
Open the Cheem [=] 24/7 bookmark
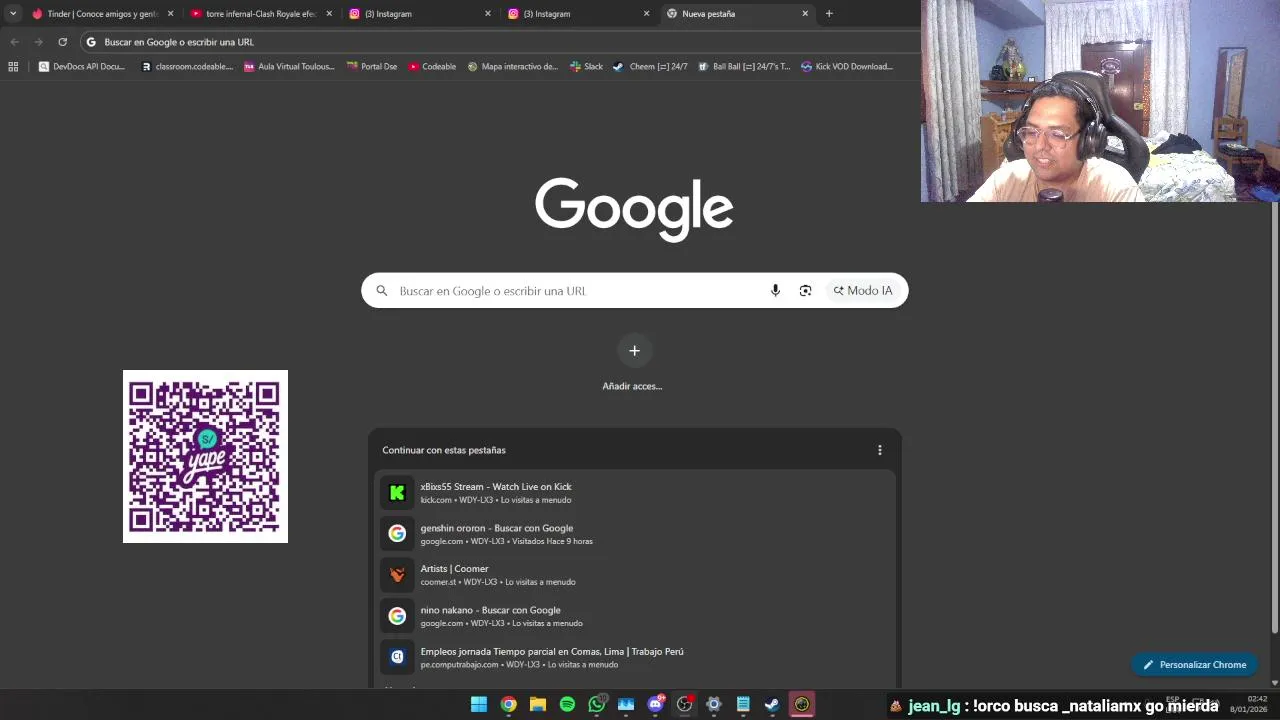point(650,67)
